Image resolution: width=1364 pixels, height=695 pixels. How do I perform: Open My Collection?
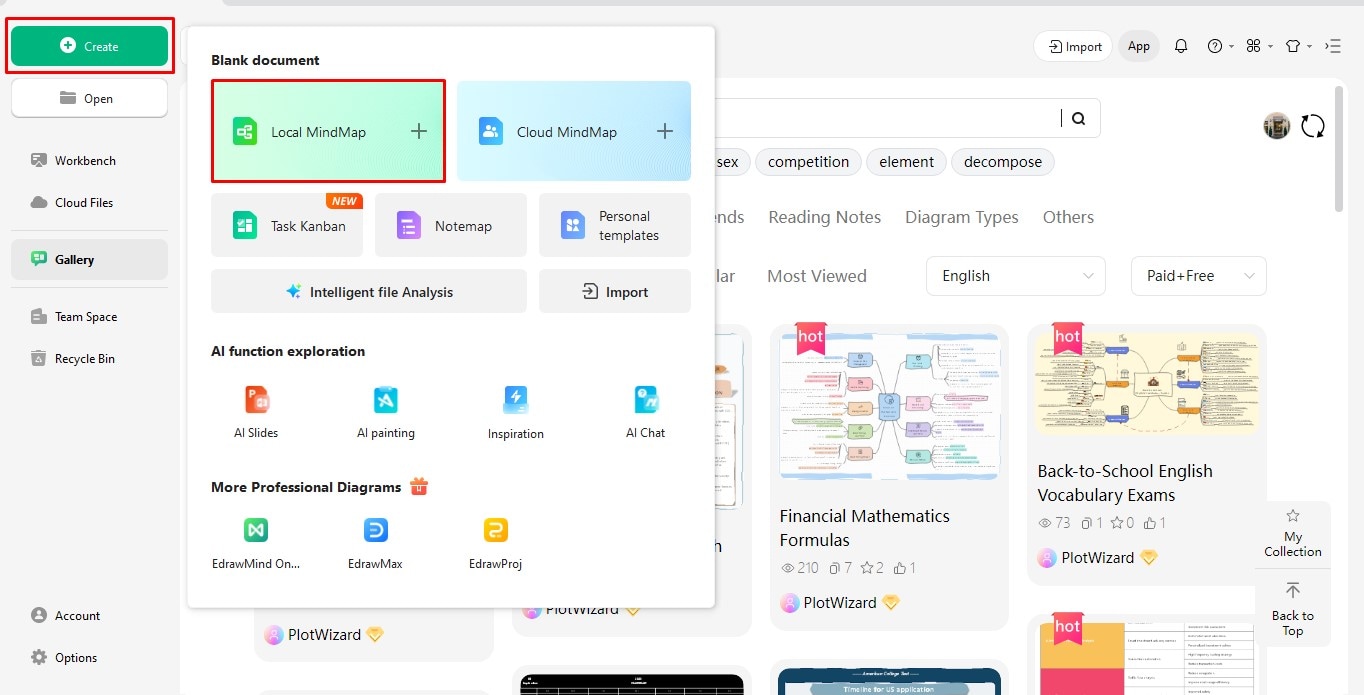[x=1292, y=533]
